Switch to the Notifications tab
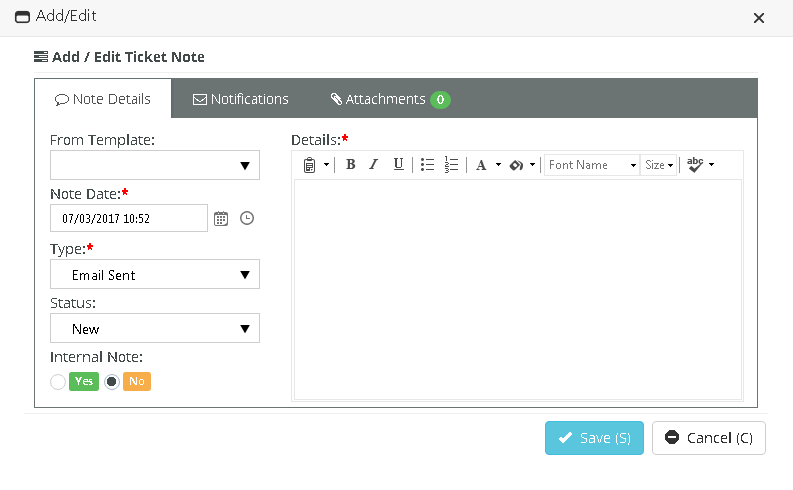793x490 pixels. click(240, 99)
